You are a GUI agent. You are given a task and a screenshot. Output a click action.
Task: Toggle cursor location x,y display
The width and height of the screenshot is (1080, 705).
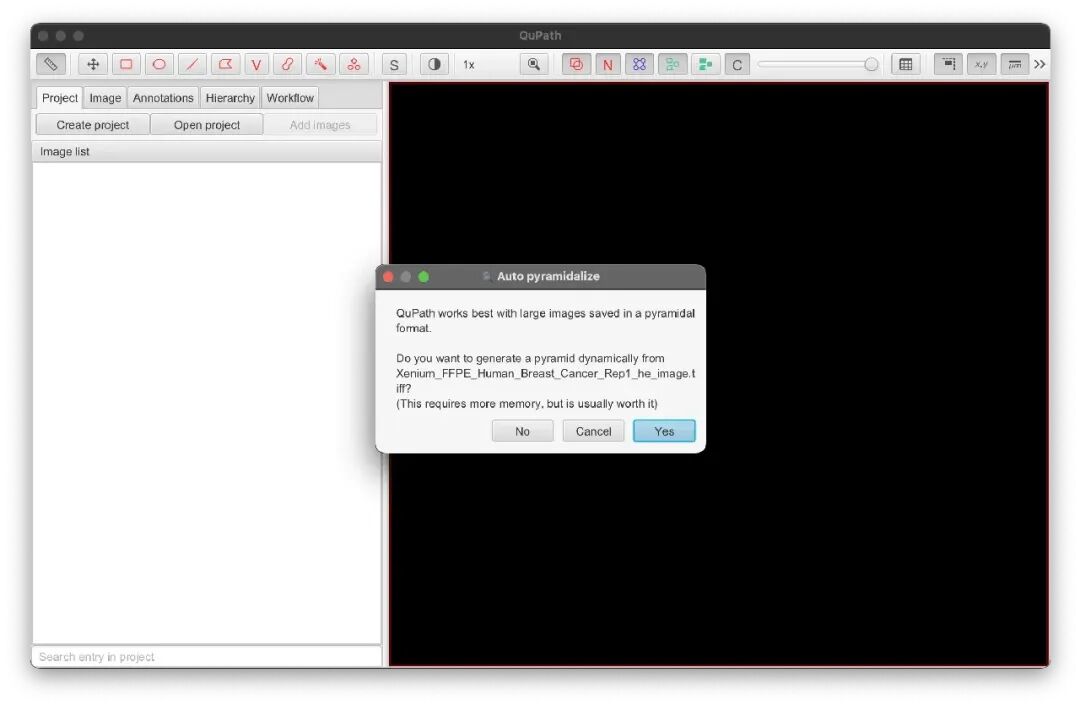[982, 64]
